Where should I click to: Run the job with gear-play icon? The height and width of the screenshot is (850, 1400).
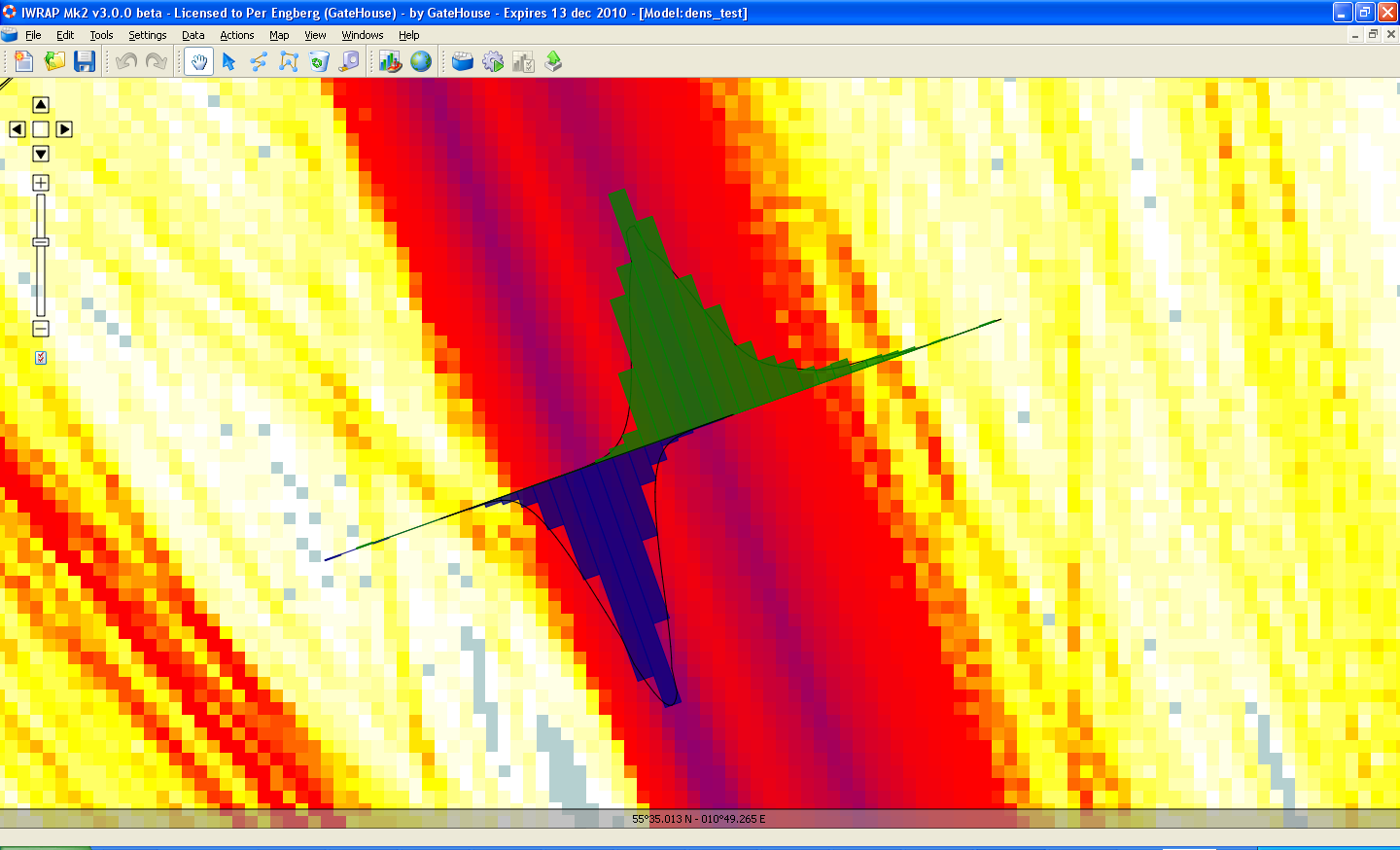pyautogui.click(x=493, y=61)
